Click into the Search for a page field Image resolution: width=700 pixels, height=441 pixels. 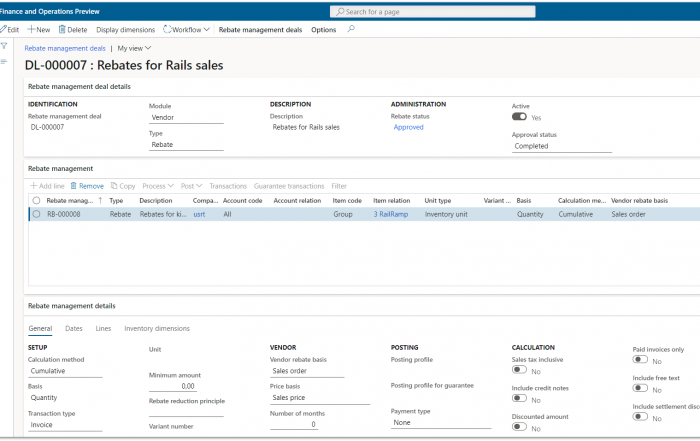[x=433, y=12]
